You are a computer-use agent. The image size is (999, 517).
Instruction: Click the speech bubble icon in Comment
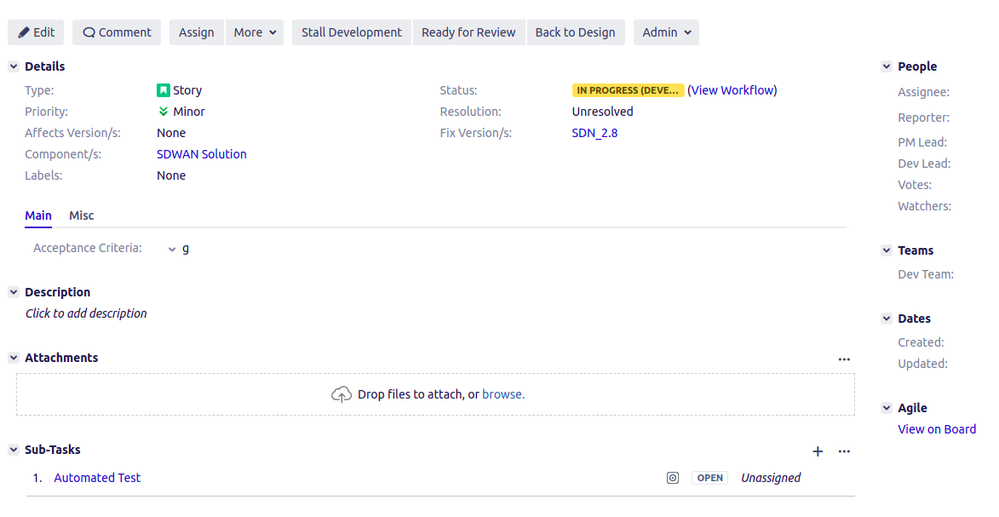89,33
